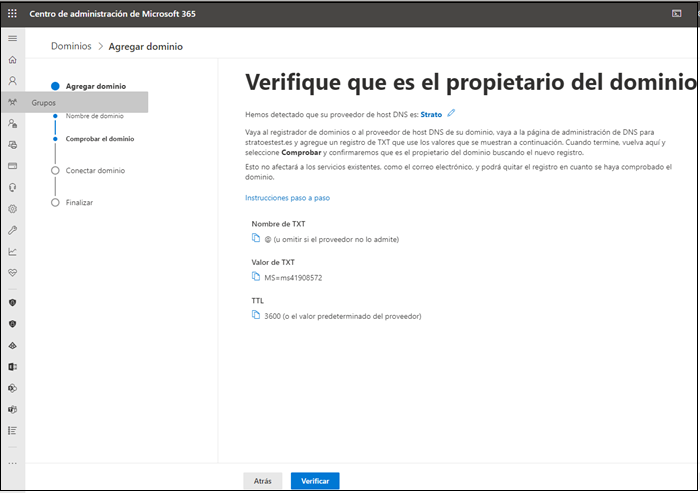Open Health heart icon in sidebar
The image size is (700, 493).
(x=12, y=273)
